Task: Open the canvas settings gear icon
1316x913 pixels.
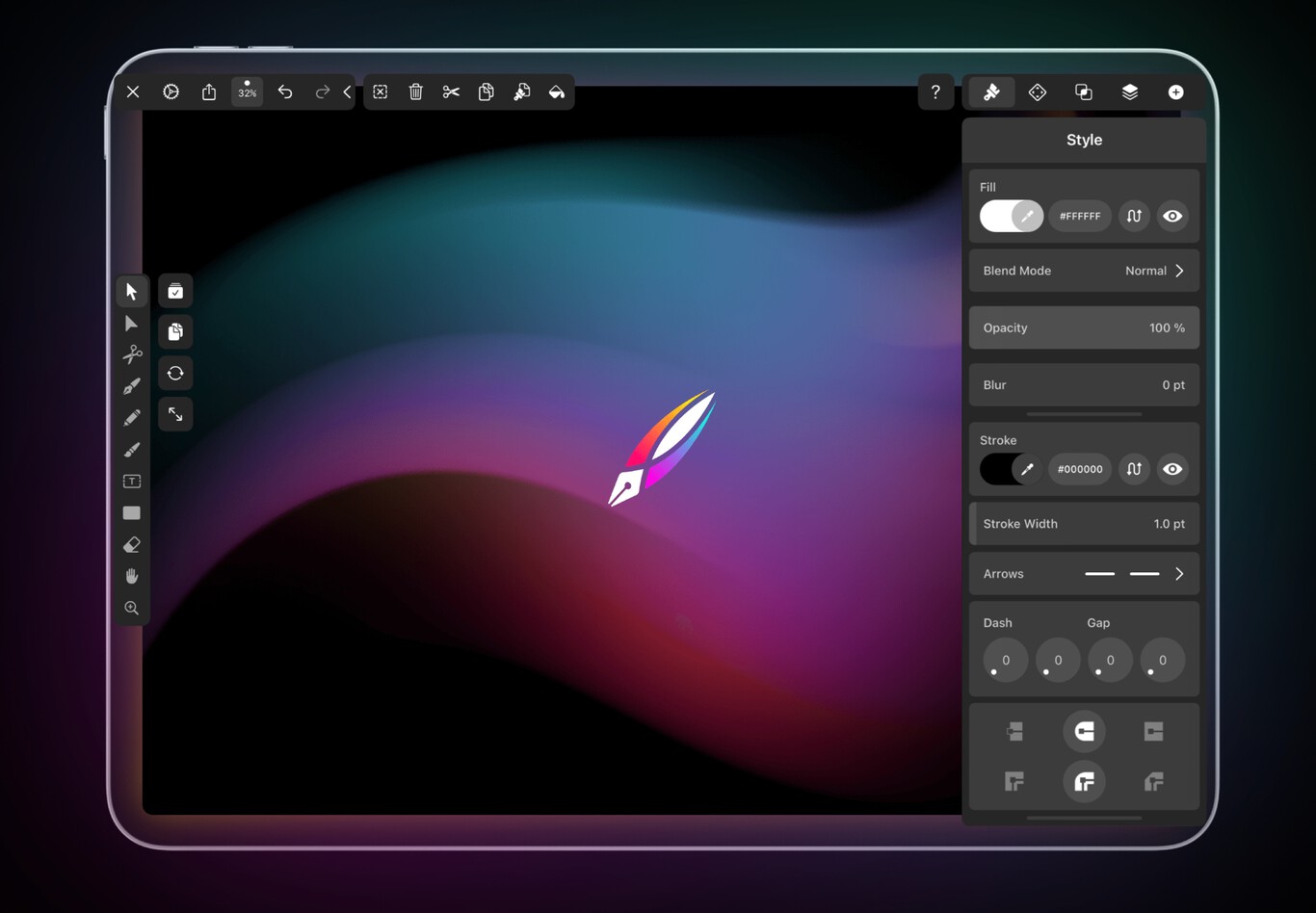Action: point(171,91)
